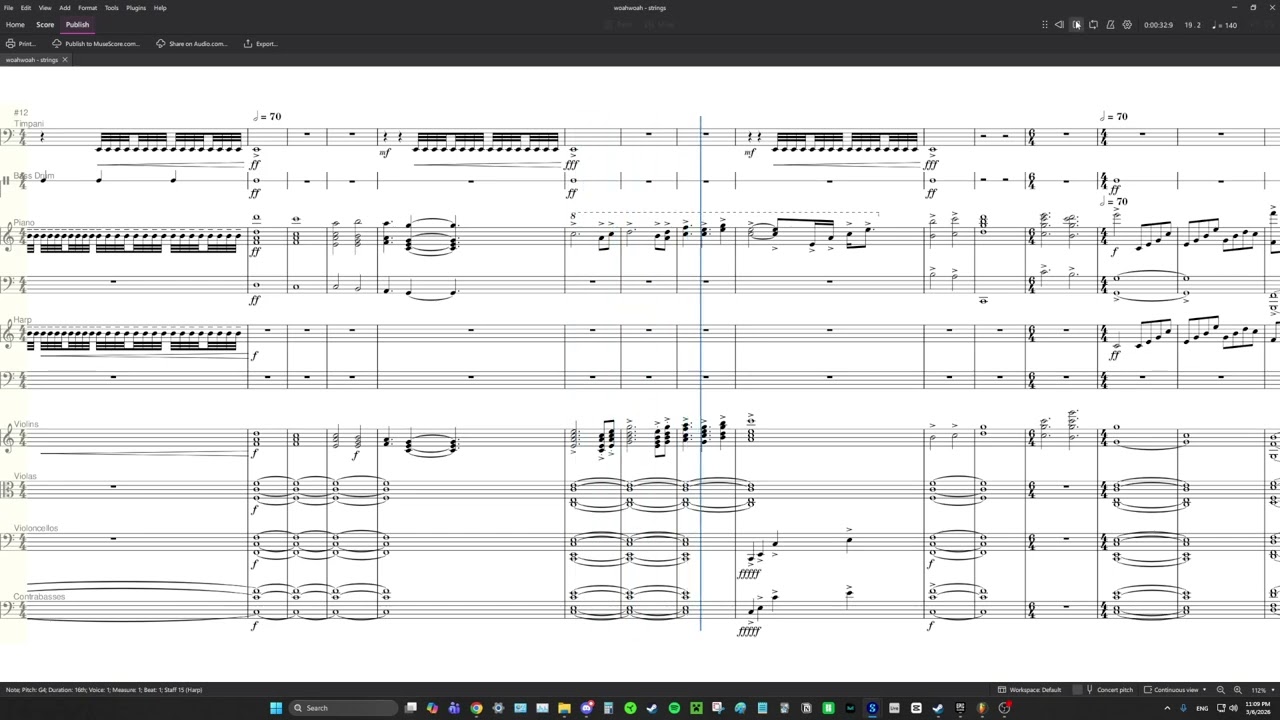The height and width of the screenshot is (720, 1280).
Task: Open FL Studio from the taskbar
Action: click(982, 708)
